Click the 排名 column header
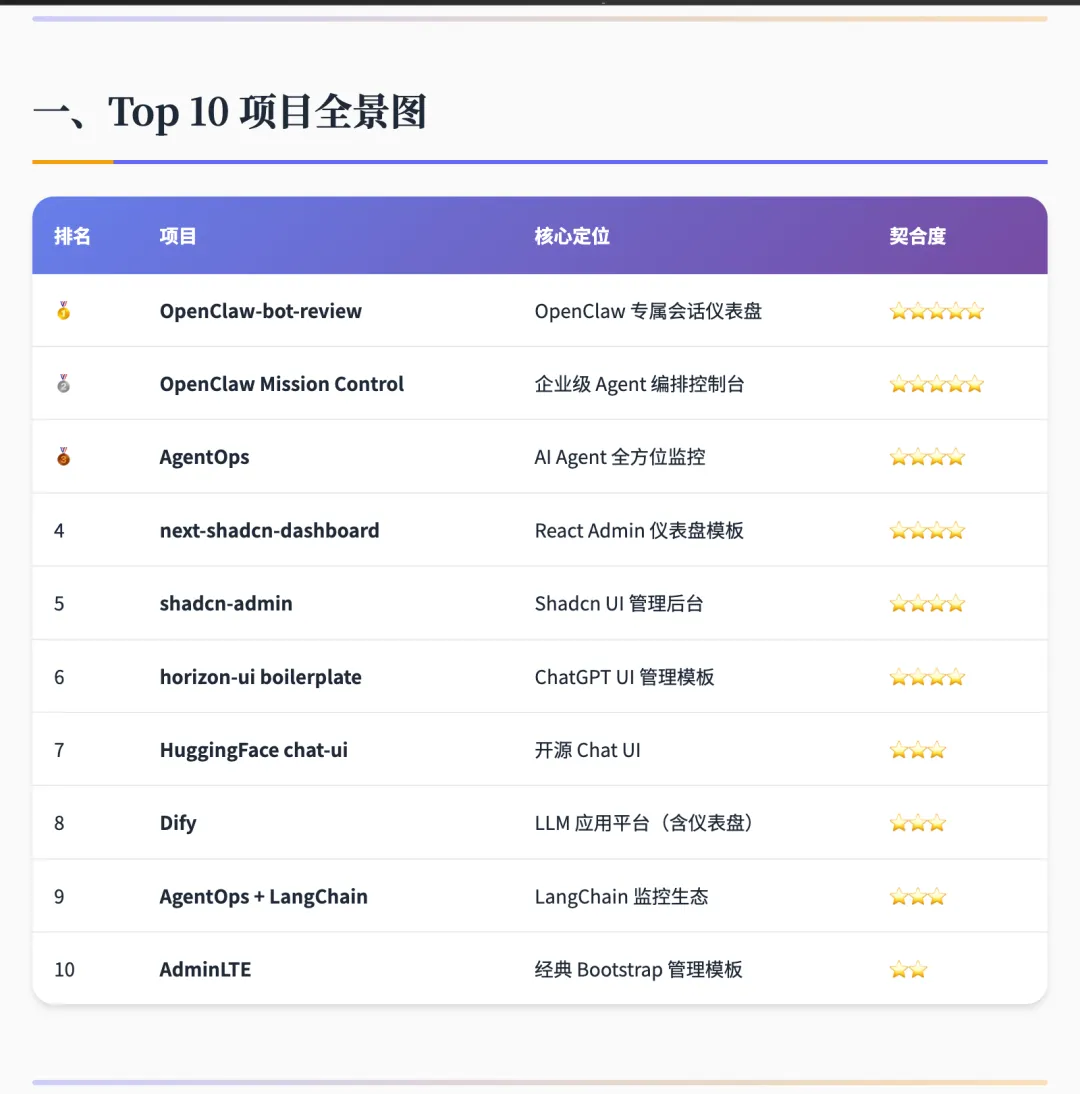1080x1094 pixels. click(x=73, y=236)
